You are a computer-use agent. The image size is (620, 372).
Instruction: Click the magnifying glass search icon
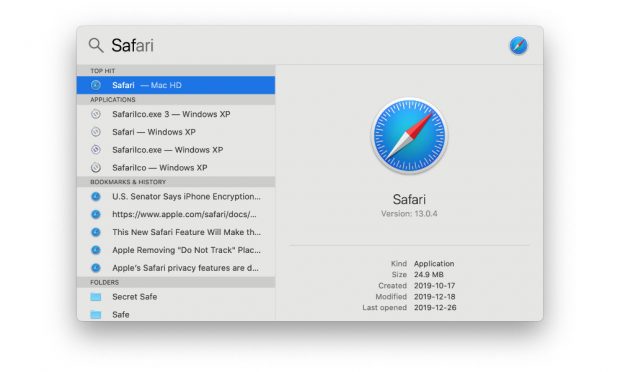(96, 45)
